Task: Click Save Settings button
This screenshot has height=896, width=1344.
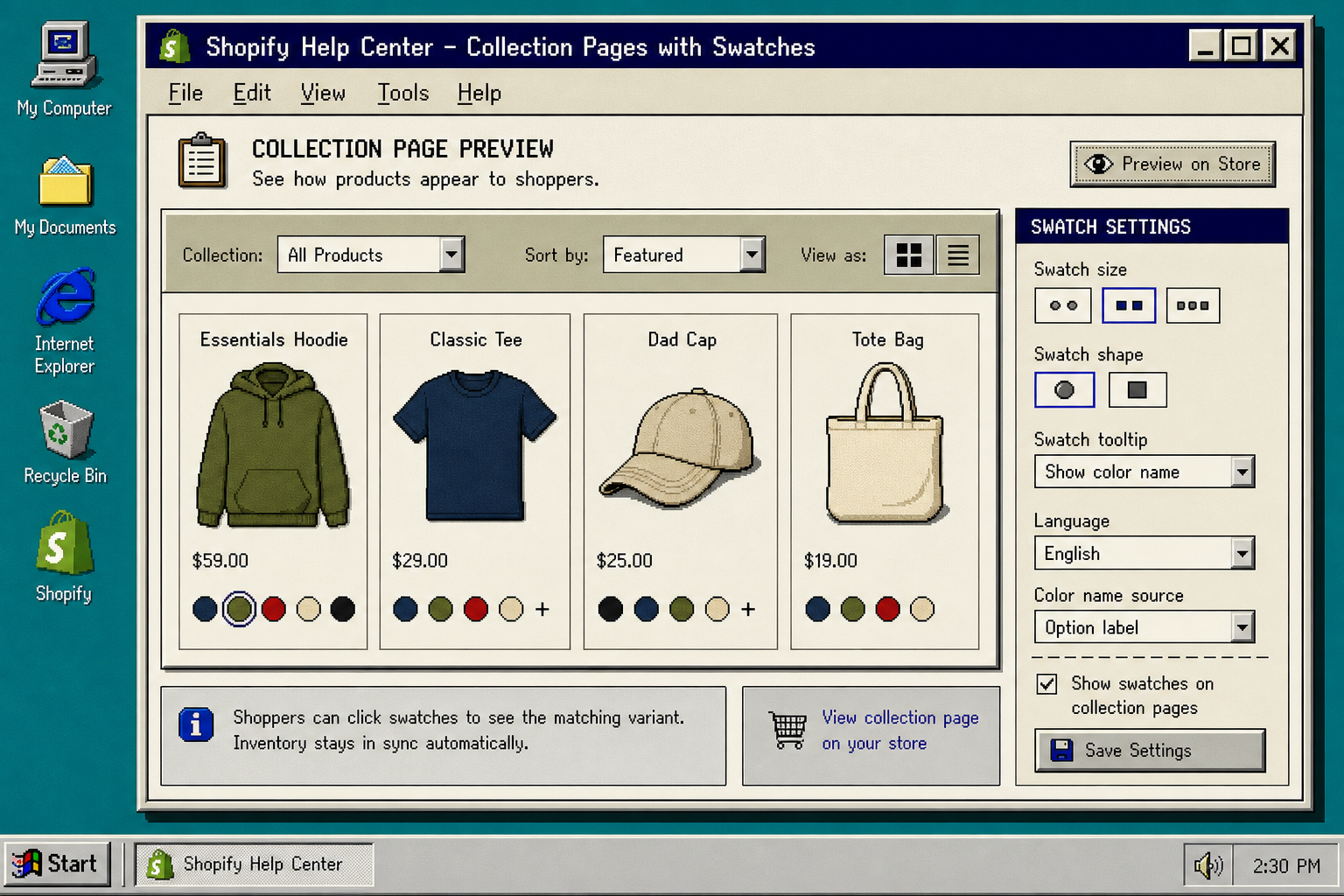Action: click(x=1150, y=750)
